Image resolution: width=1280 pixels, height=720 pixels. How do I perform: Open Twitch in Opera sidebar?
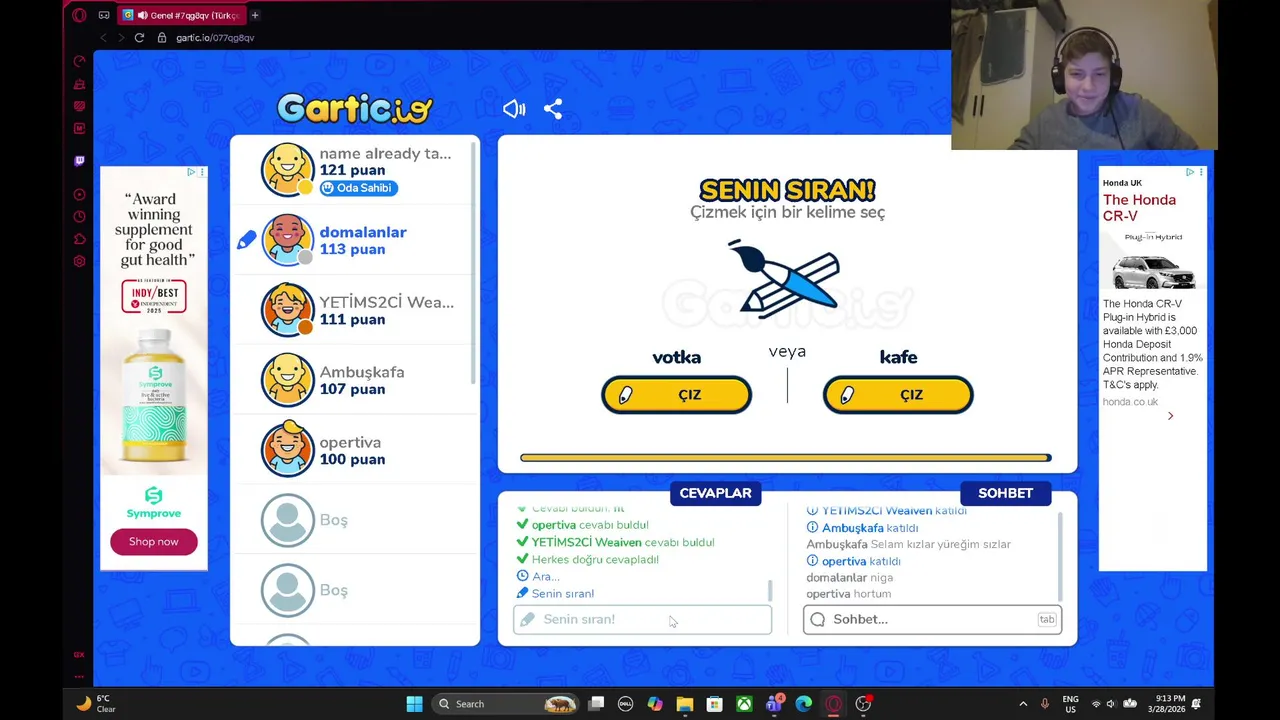pyautogui.click(x=79, y=160)
